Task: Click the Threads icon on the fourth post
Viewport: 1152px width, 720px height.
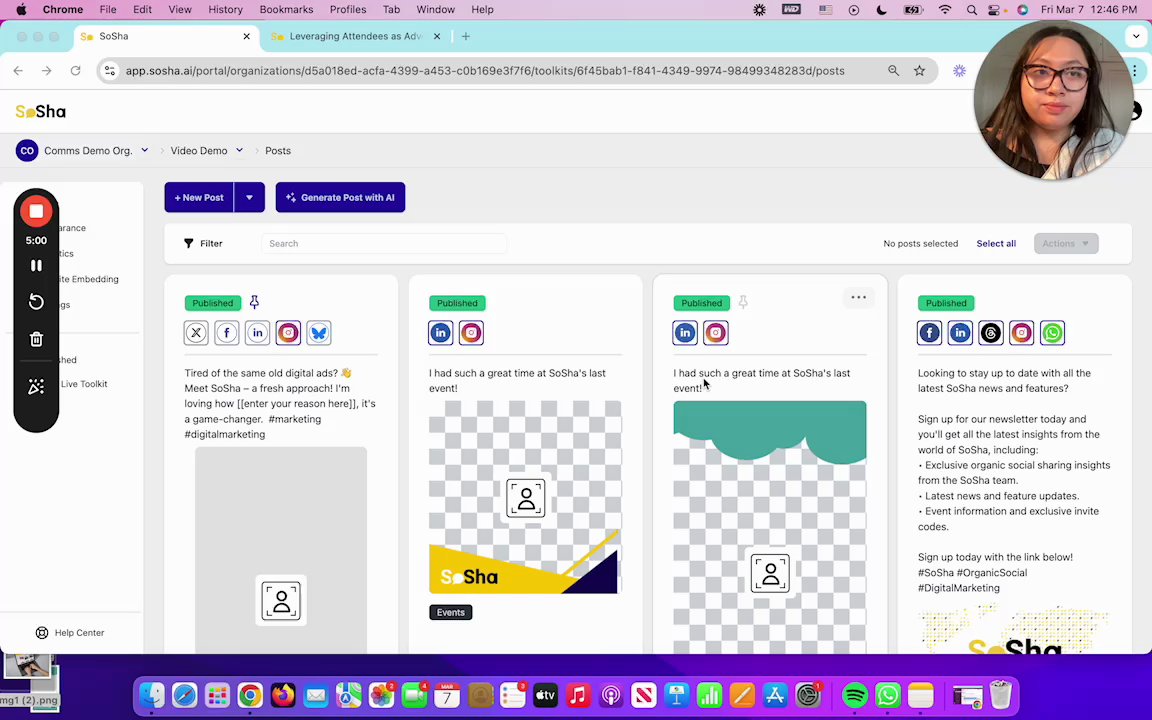Action: (x=990, y=333)
